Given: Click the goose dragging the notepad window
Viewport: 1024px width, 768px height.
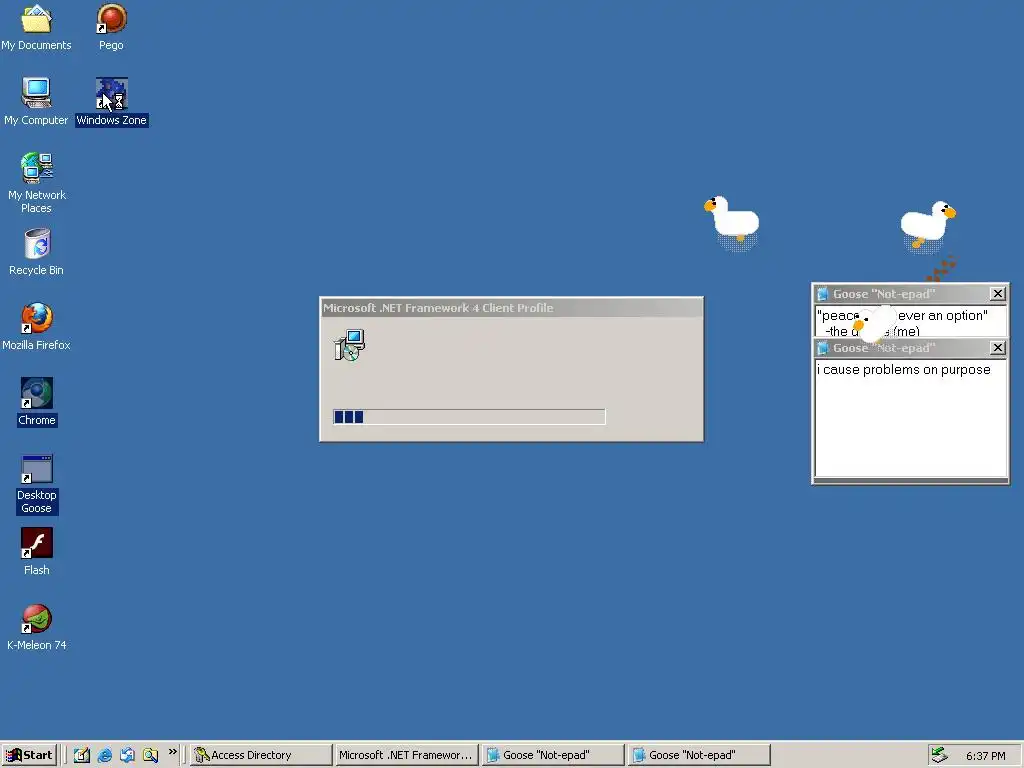Looking at the screenshot, I should click(876, 324).
